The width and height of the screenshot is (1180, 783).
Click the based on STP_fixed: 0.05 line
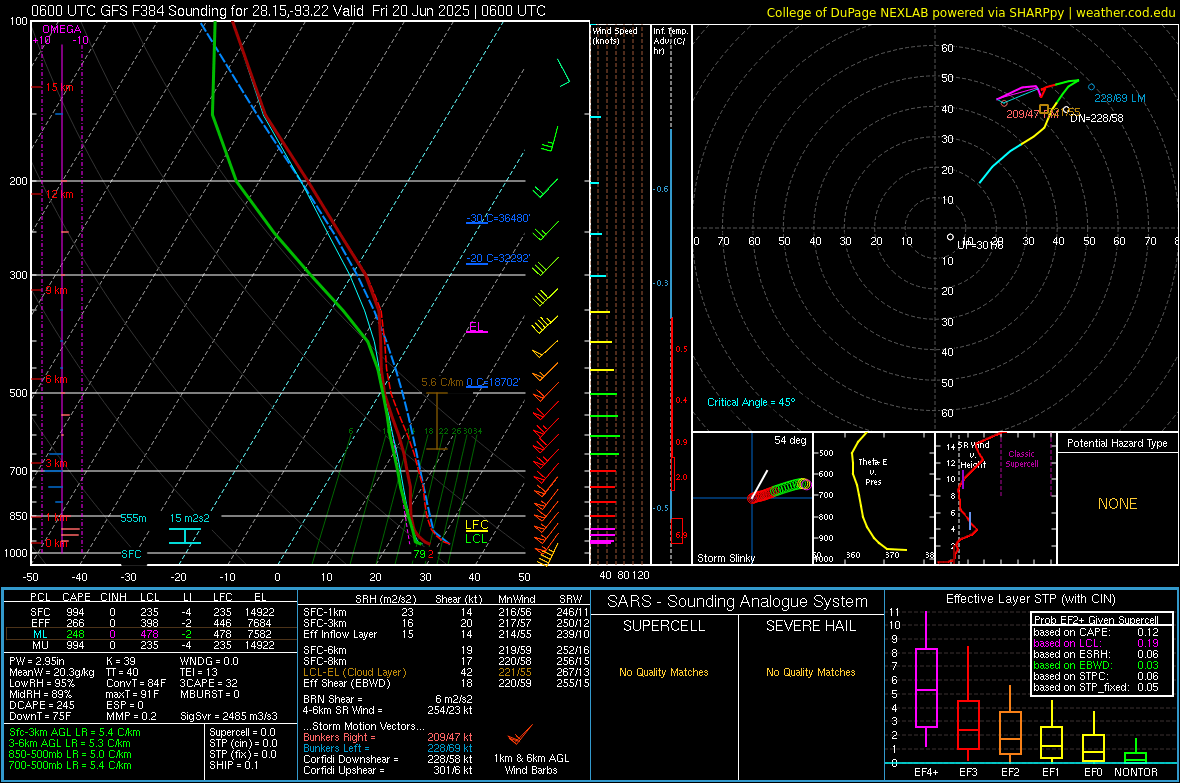pos(1096,687)
